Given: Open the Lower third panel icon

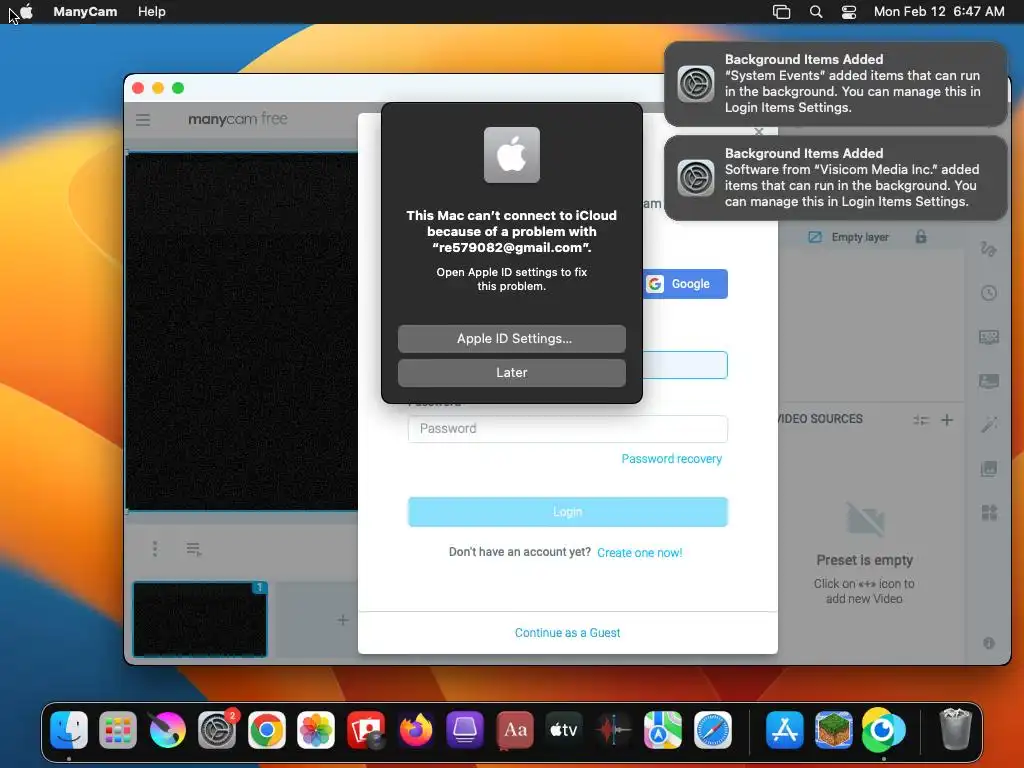Looking at the screenshot, I should 989,381.
